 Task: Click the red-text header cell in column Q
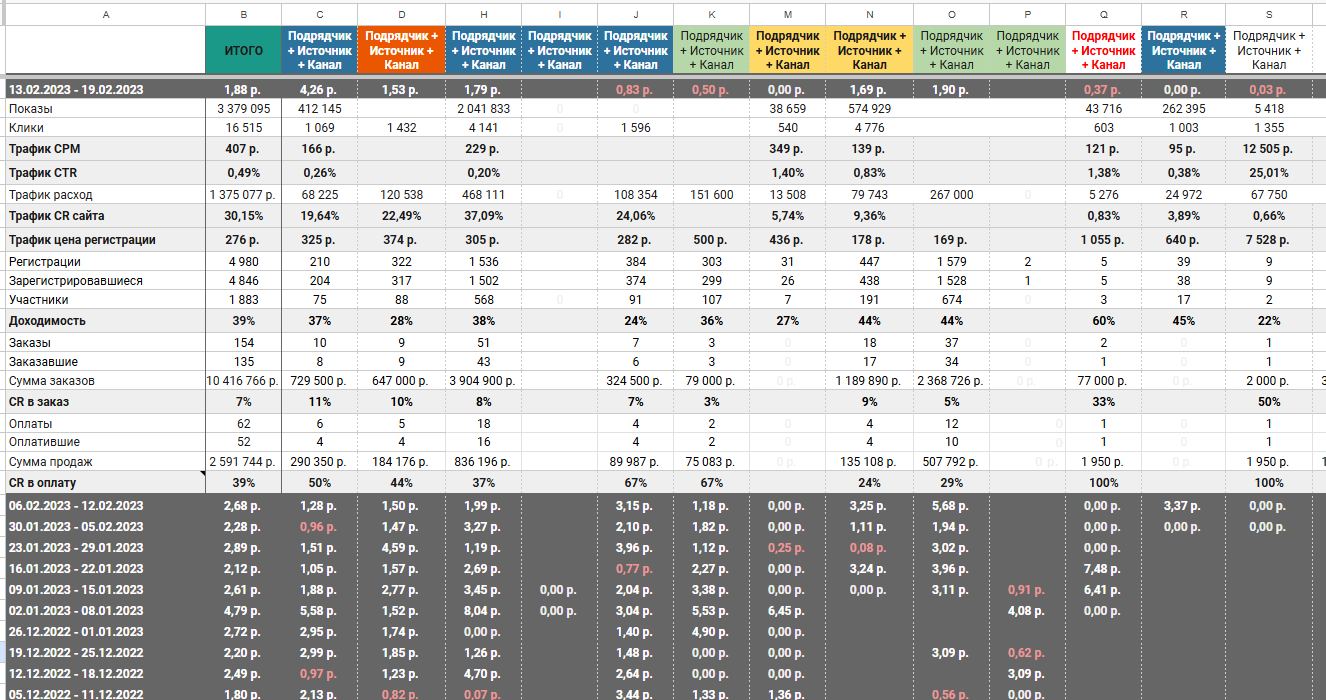(x=1103, y=50)
